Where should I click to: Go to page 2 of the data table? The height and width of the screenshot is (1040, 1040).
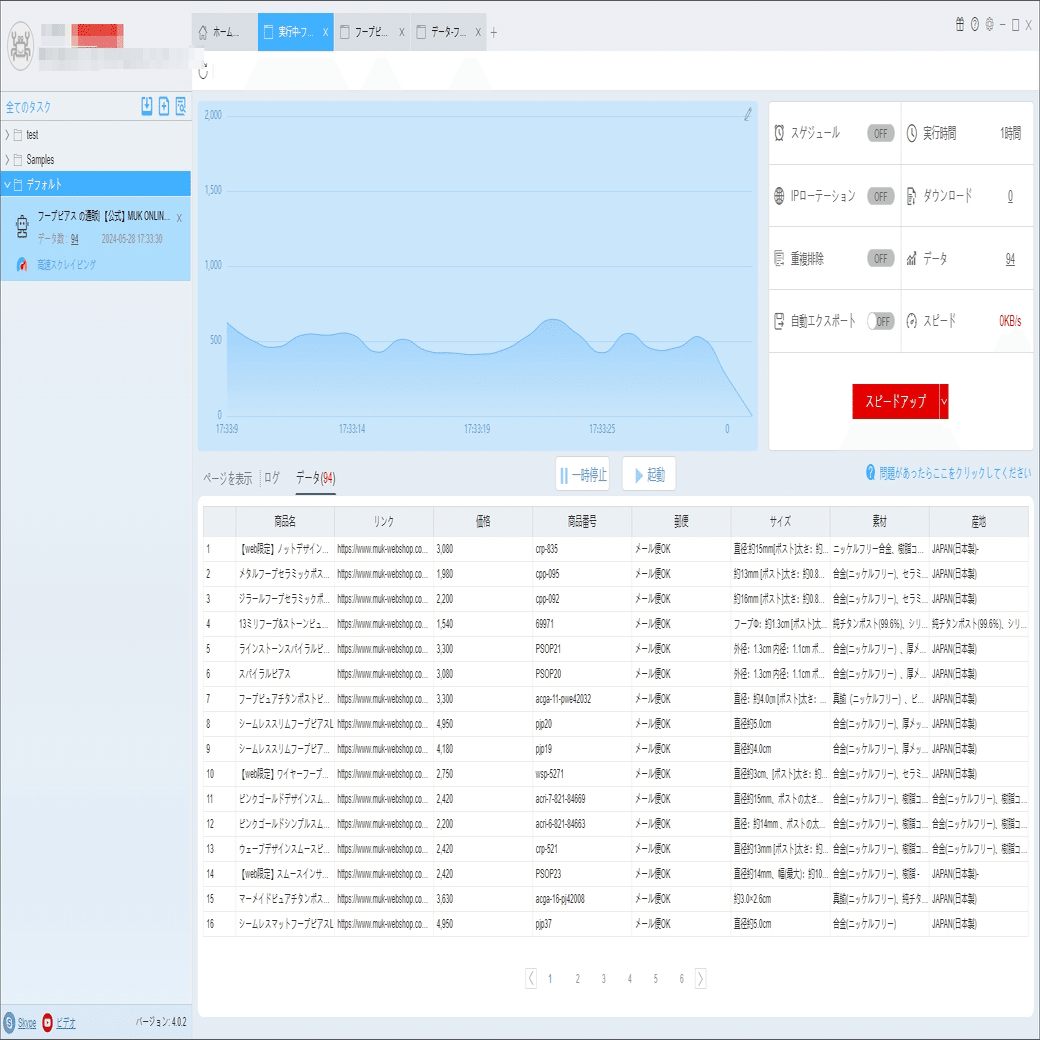[x=577, y=979]
